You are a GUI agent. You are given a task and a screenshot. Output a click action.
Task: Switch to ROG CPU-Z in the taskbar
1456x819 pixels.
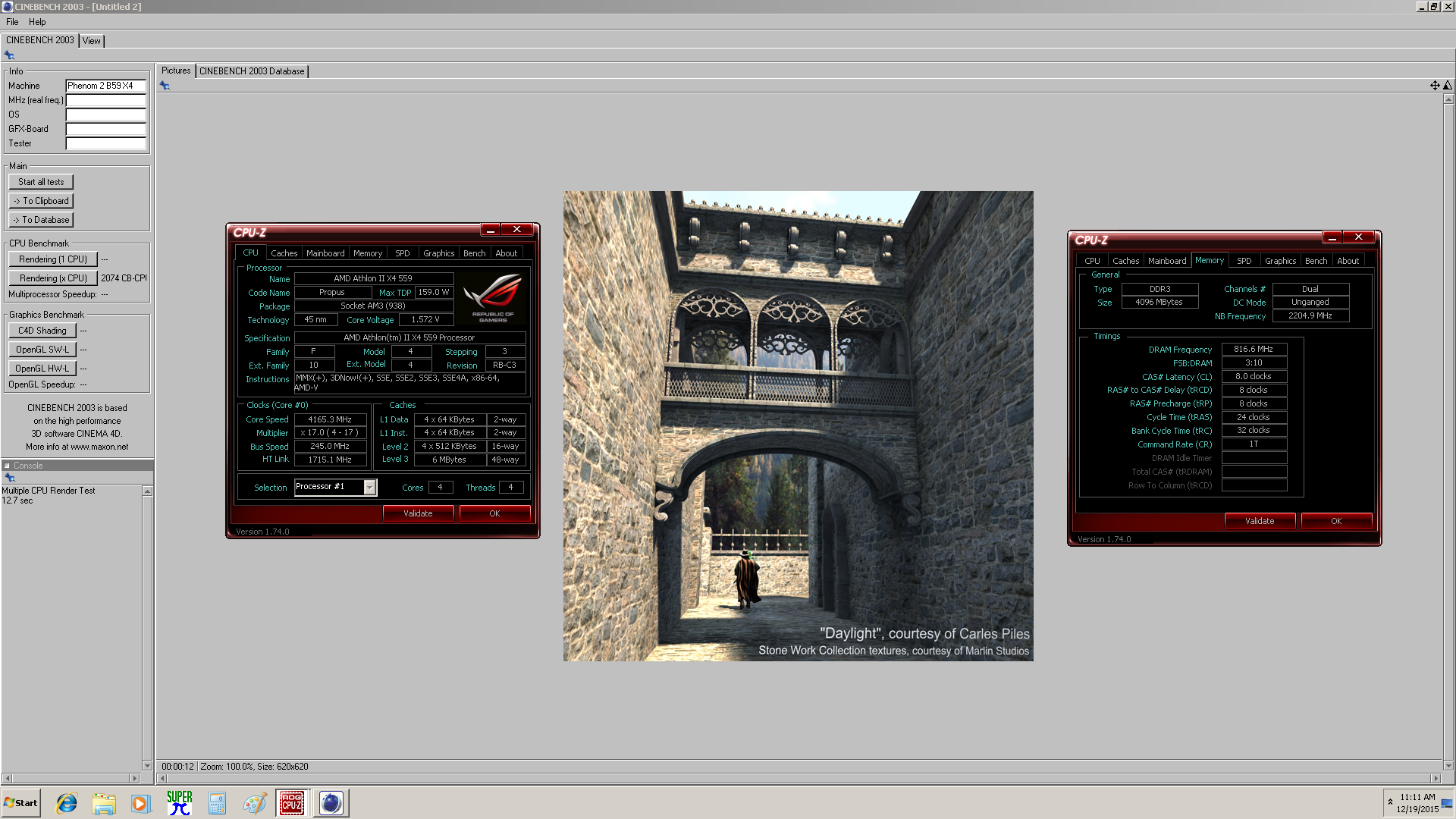(x=292, y=803)
